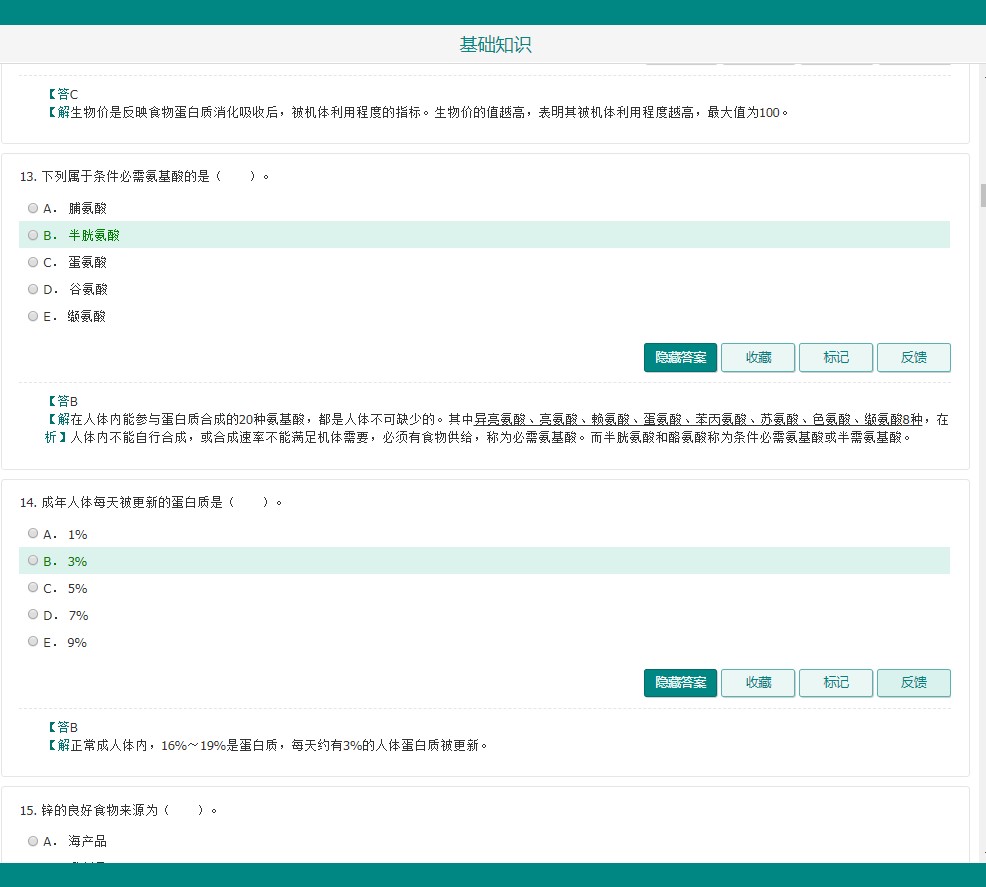The width and height of the screenshot is (986, 887).
Task: Pick the 5% radio button
Action: click(33, 588)
